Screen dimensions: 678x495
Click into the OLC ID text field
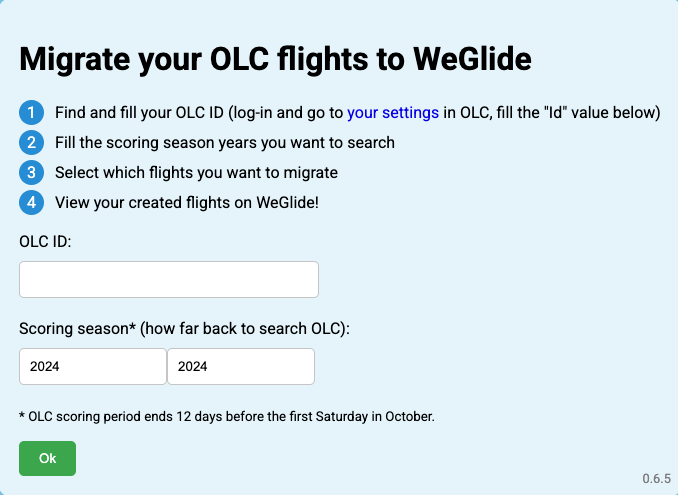(x=169, y=279)
